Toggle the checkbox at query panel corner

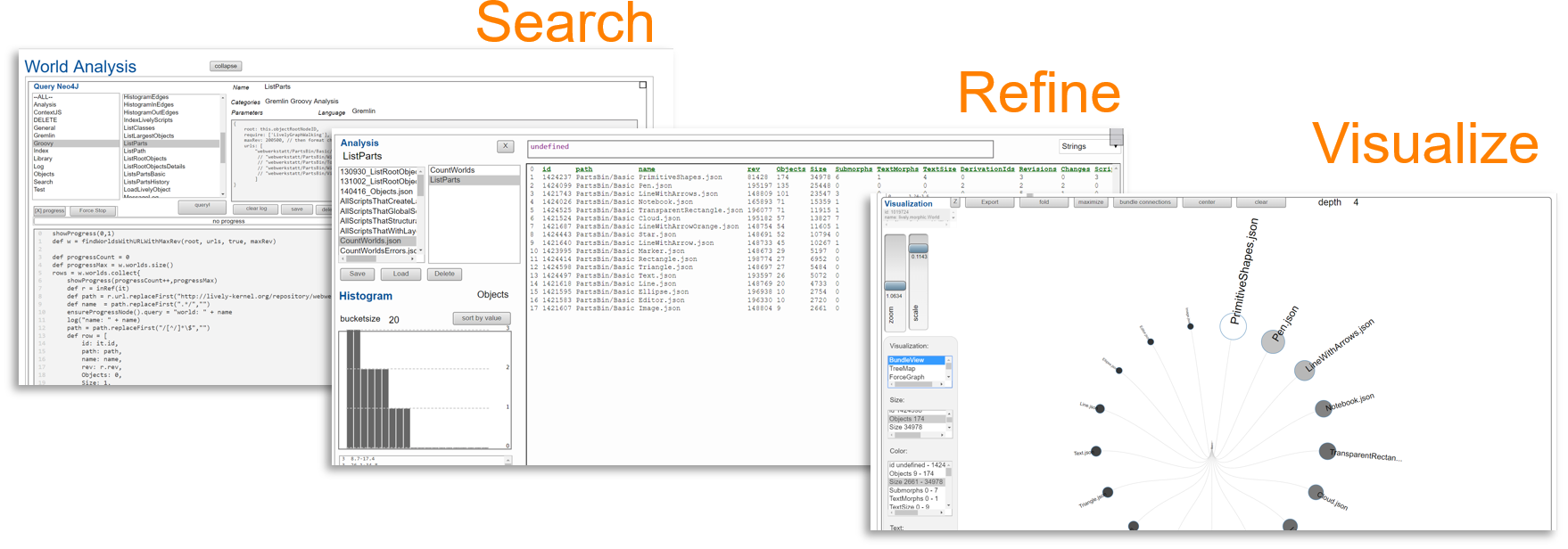coord(642,86)
